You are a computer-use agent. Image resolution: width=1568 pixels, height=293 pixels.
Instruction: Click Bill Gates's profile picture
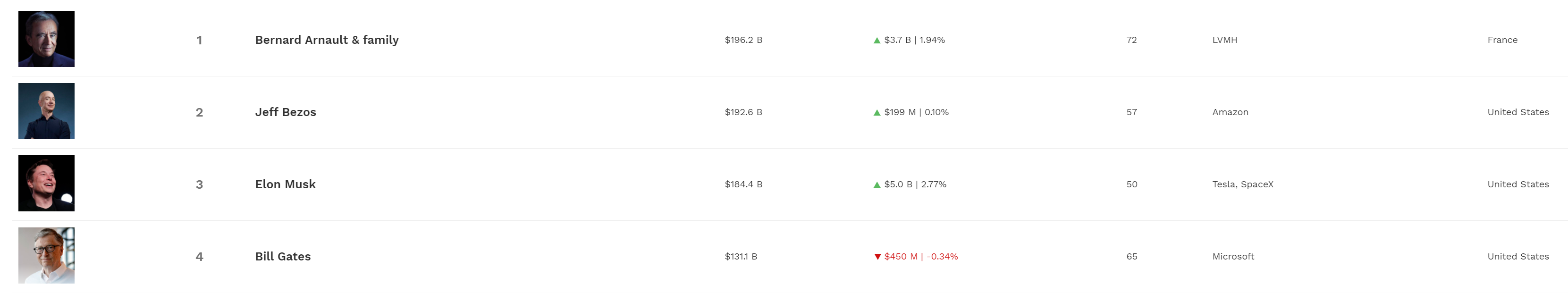[x=46, y=255]
